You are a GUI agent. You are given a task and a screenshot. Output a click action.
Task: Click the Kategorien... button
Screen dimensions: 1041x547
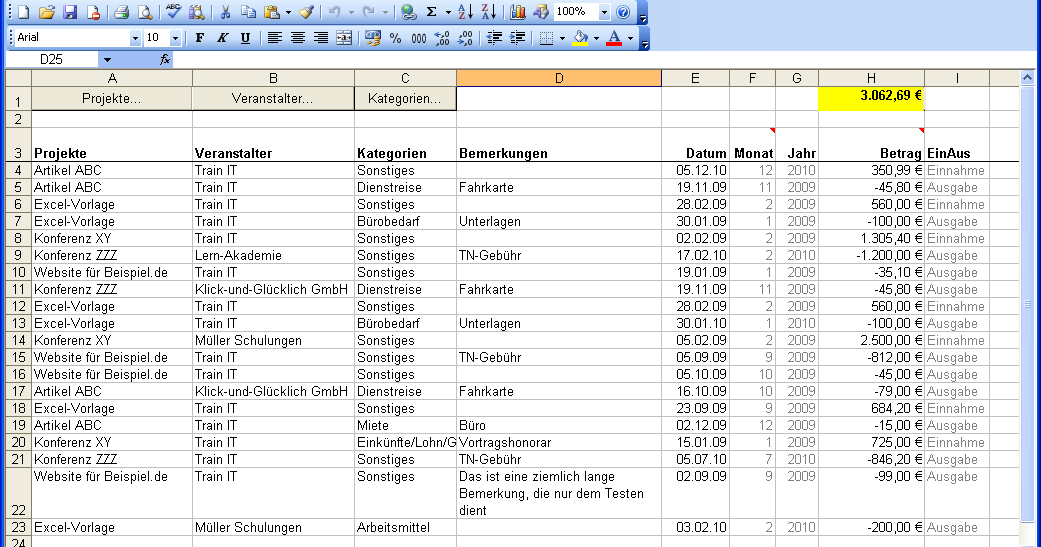coord(404,98)
